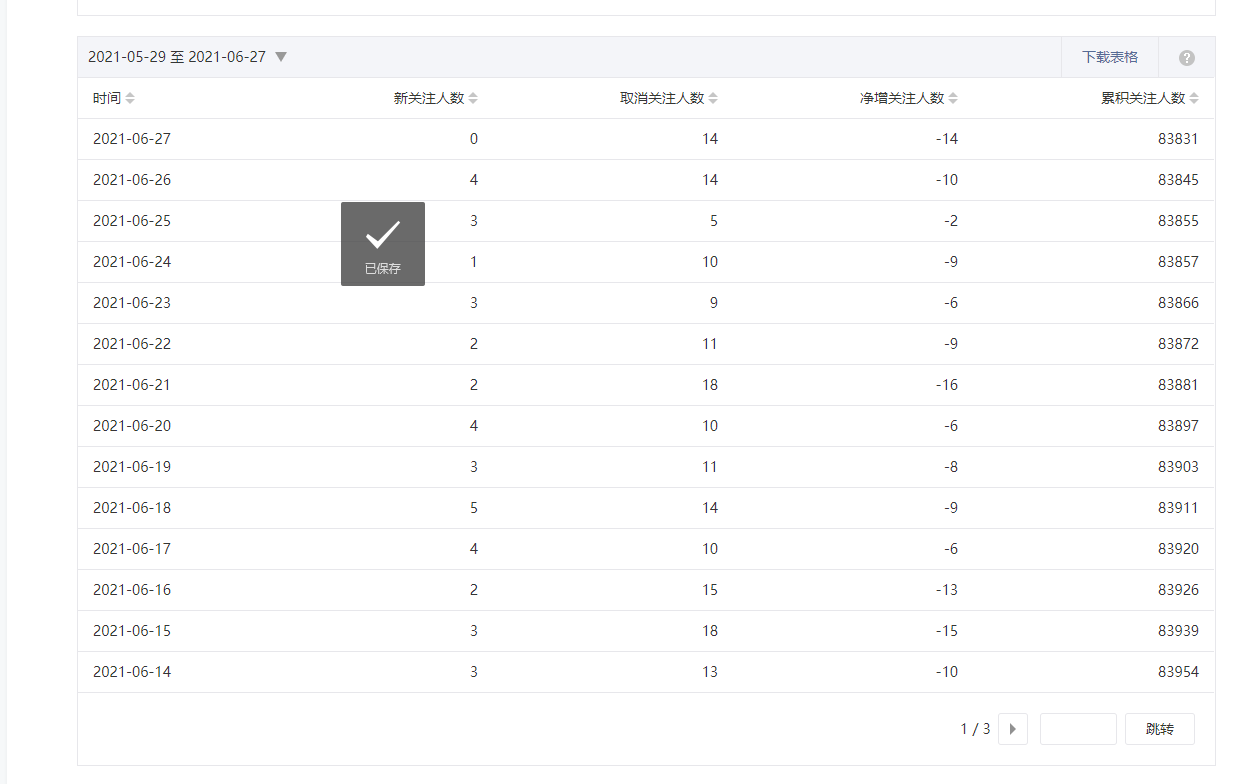Click the 已保存 checkmark notification
Viewport: 1257px width, 784px height.
(383, 244)
